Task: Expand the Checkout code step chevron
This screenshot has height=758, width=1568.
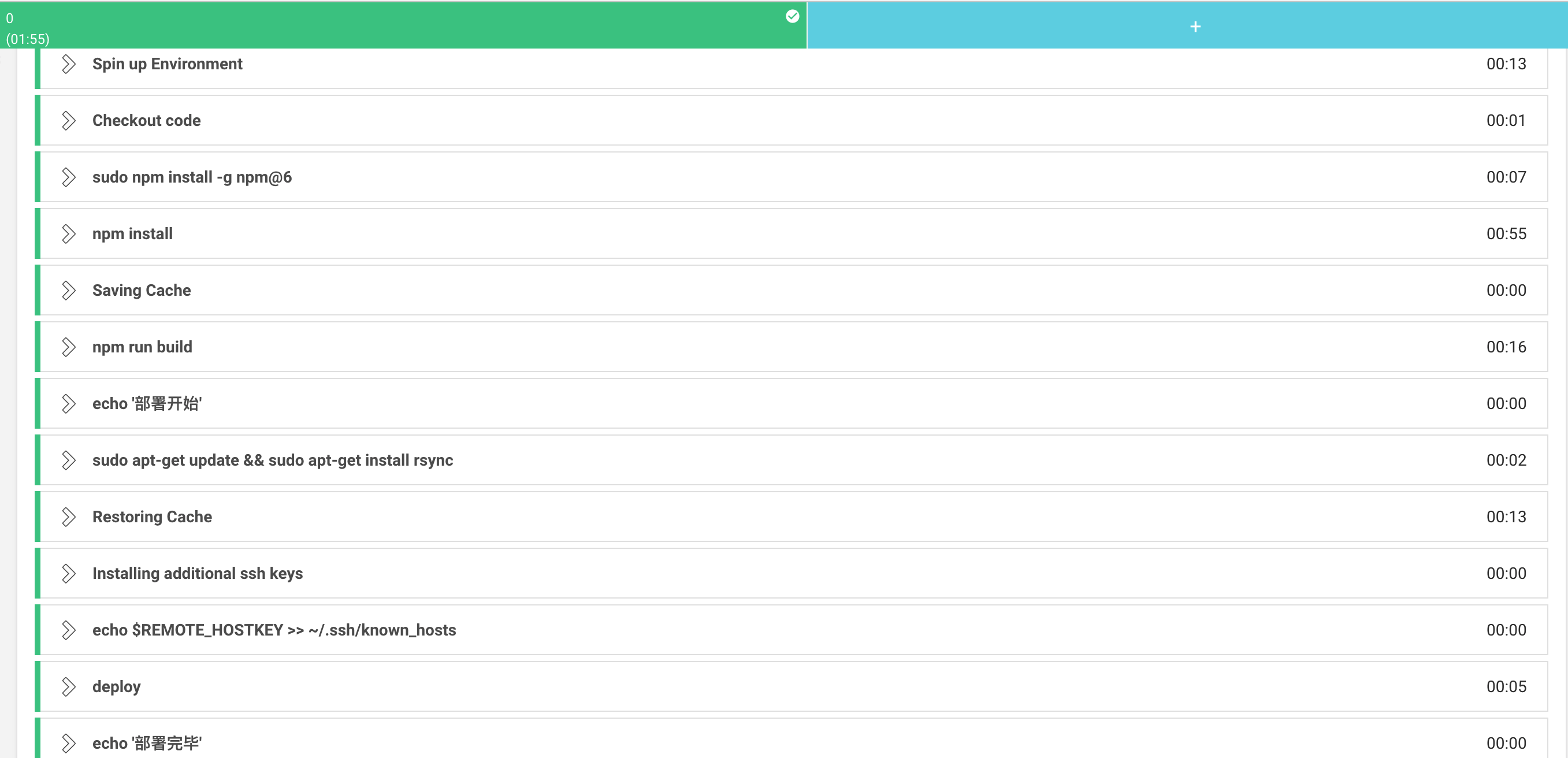Action: [68, 121]
